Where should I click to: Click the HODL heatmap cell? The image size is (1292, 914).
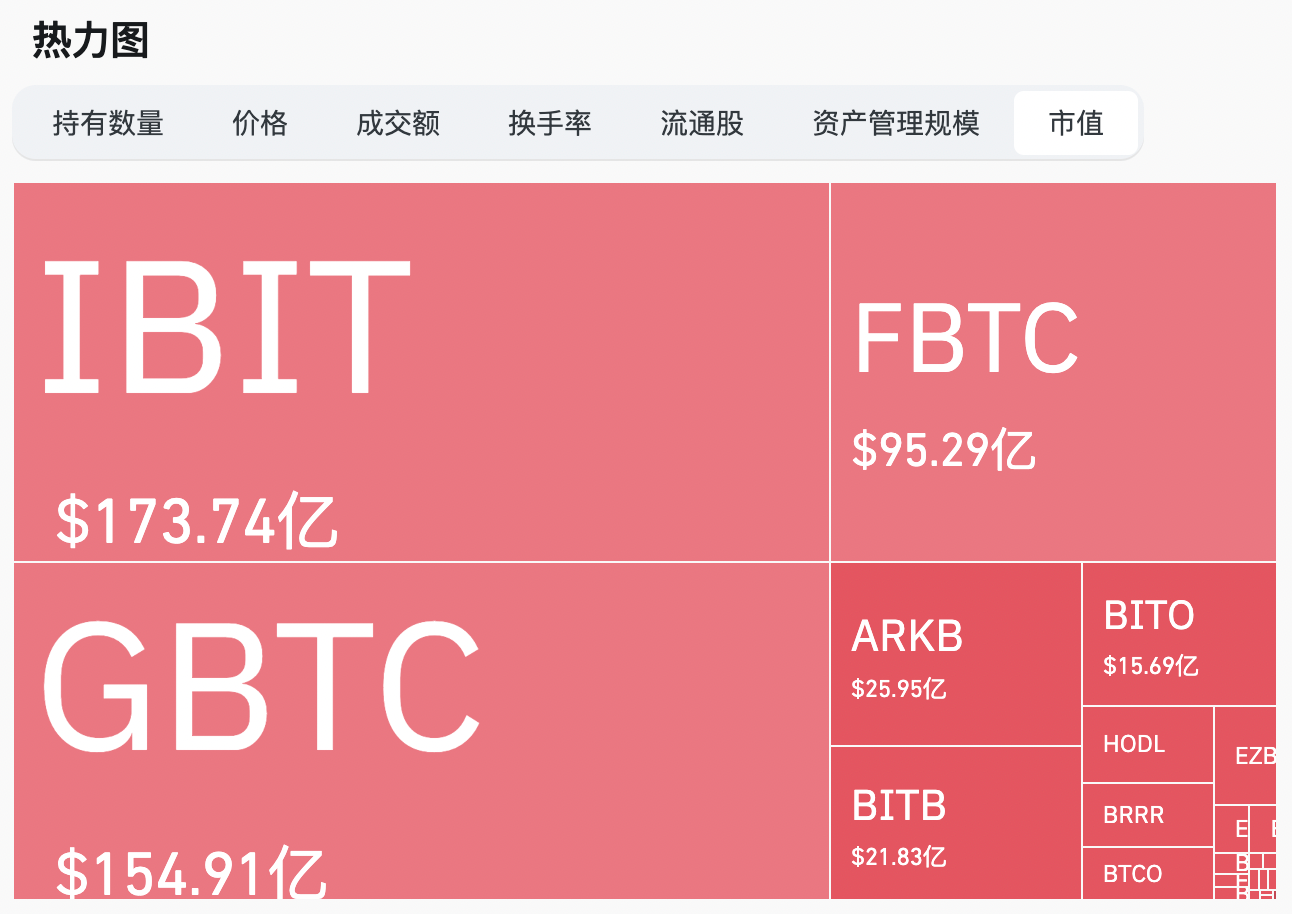pyautogui.click(x=1148, y=744)
